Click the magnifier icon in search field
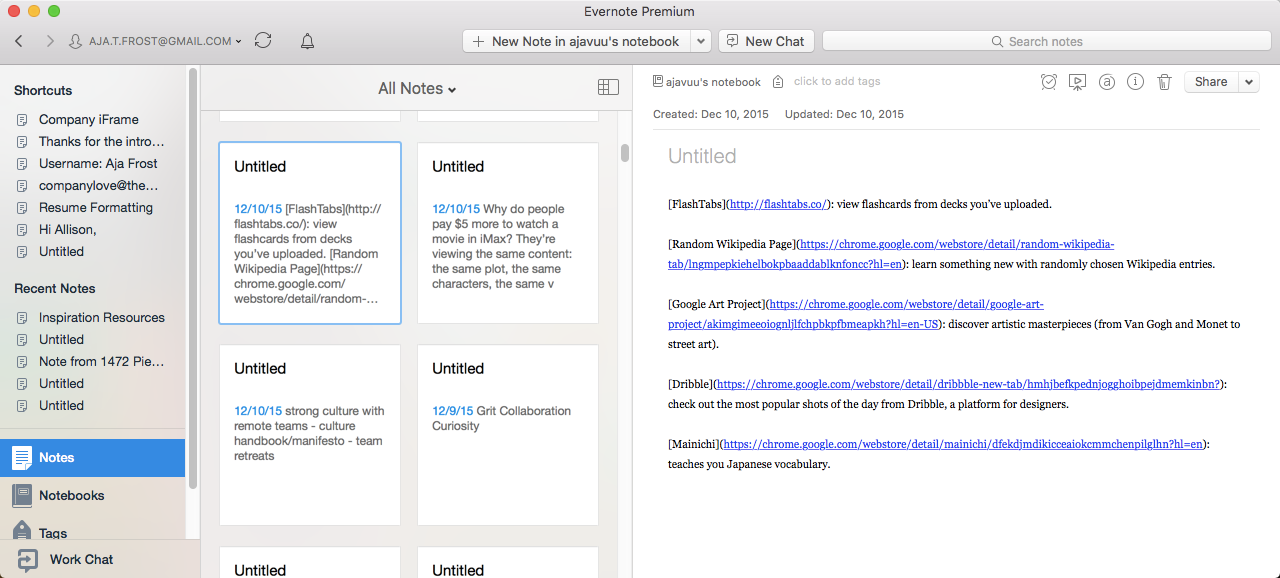Image resolution: width=1280 pixels, height=578 pixels. pos(997,41)
